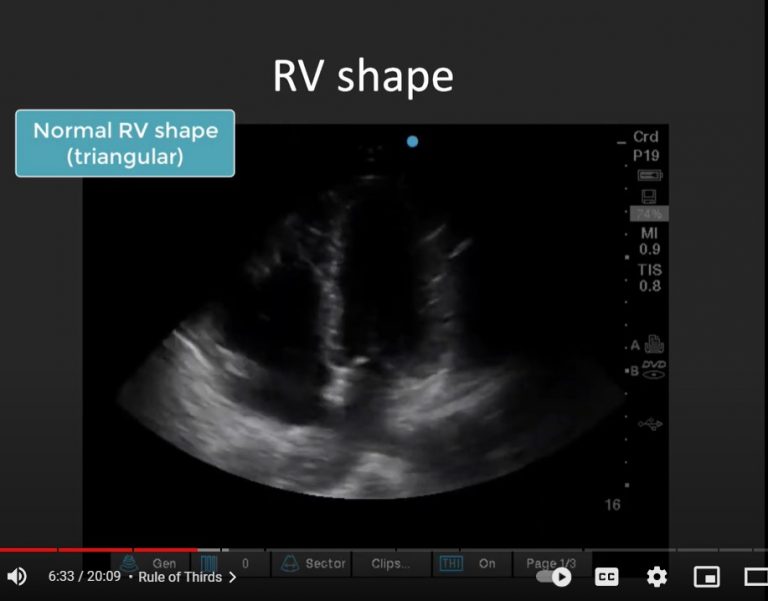The width and height of the screenshot is (768, 601).
Task: Mute the video volume speaker icon
Action: coord(17,577)
